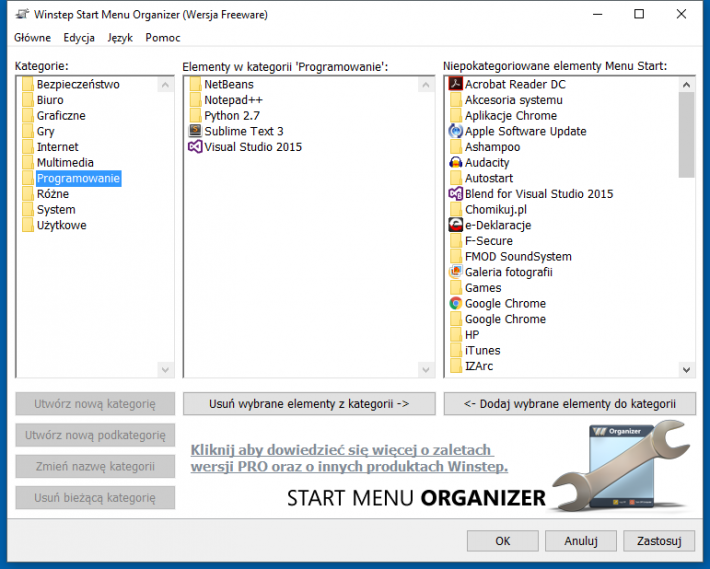The width and height of the screenshot is (710, 569).
Task: Click 'Usuń wybrane elementy z kategorii' button
Action: pyautogui.click(x=309, y=403)
